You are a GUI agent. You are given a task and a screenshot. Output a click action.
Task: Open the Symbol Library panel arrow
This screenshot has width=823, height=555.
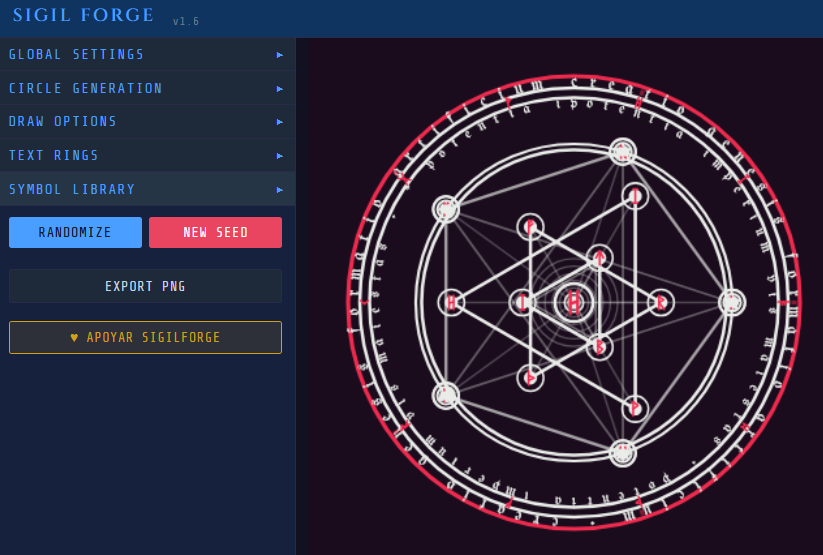[280, 189]
